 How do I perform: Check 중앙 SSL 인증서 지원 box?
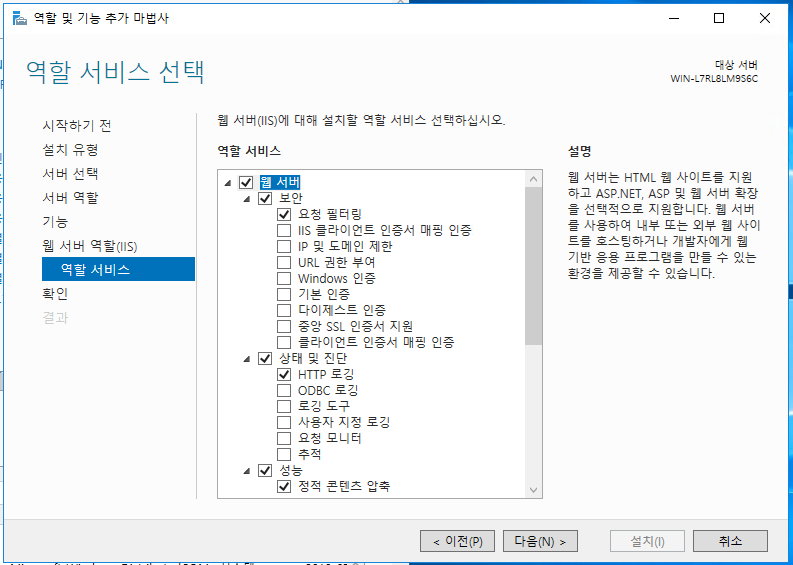[x=284, y=326]
